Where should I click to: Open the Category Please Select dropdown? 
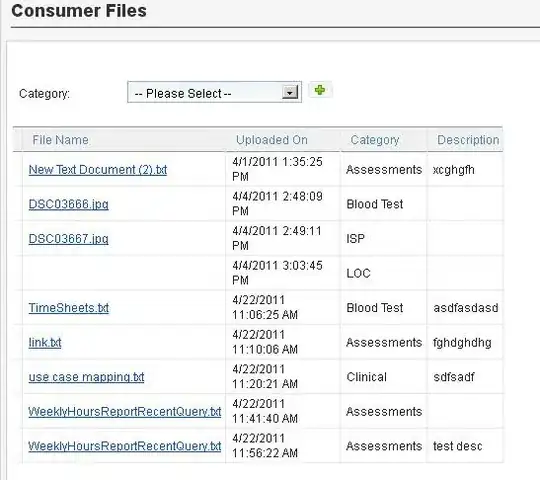(214, 92)
